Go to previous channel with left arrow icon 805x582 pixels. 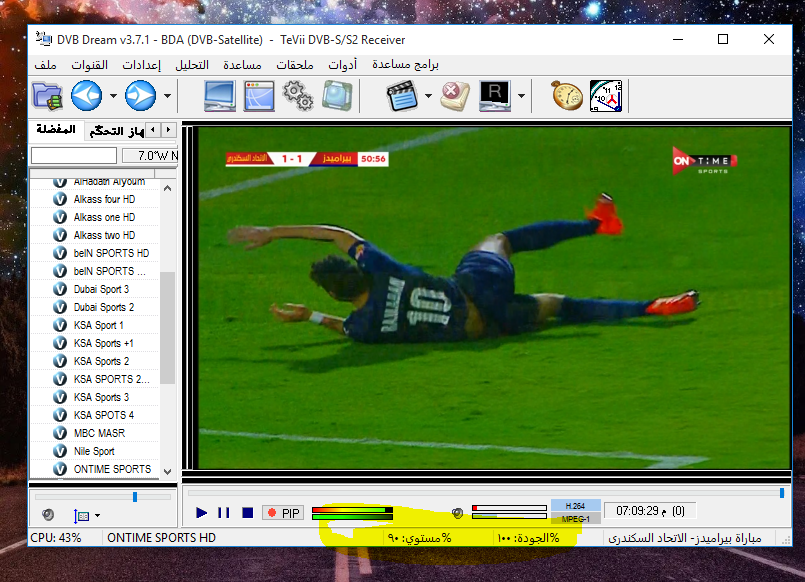(x=87, y=96)
